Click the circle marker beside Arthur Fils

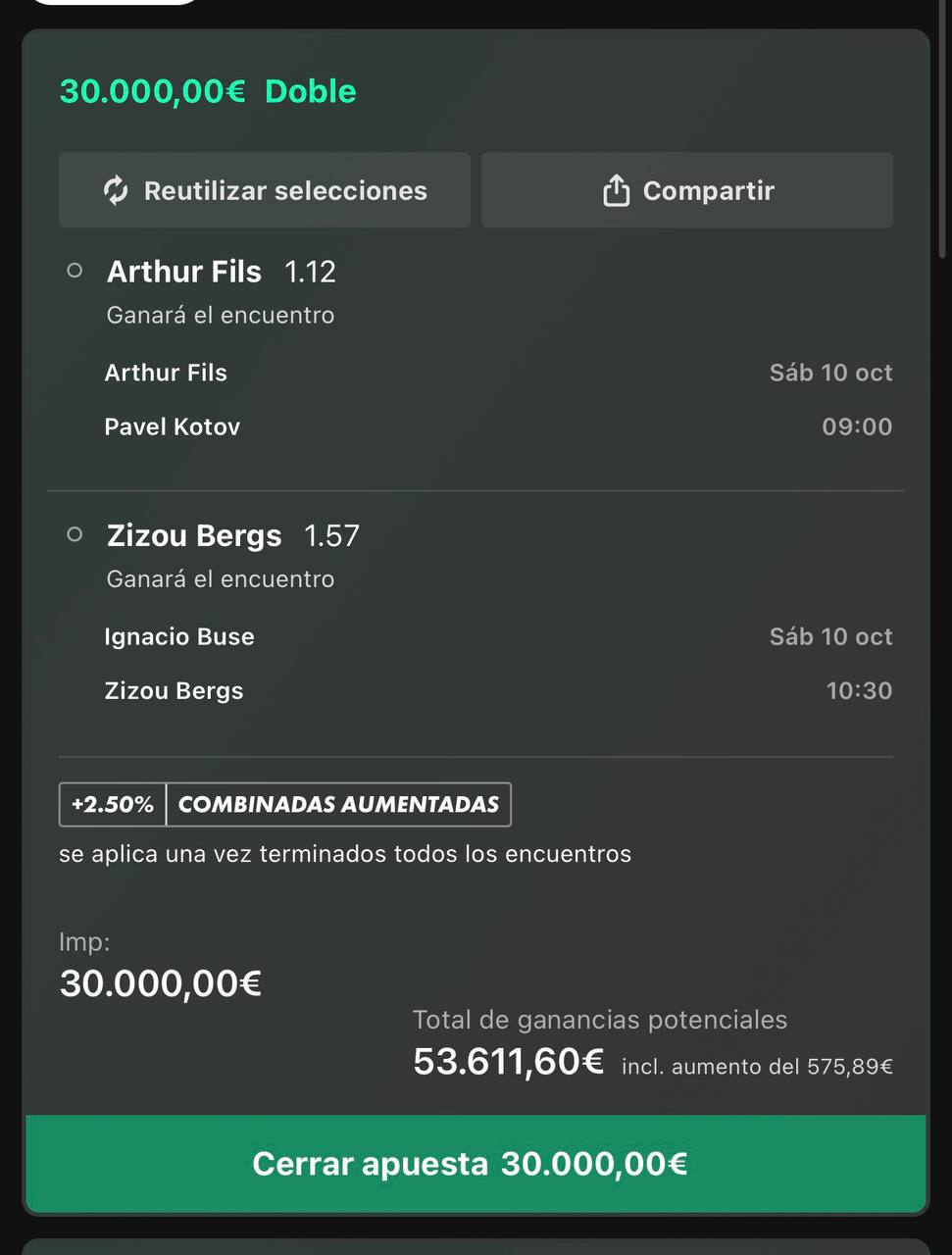tap(75, 271)
